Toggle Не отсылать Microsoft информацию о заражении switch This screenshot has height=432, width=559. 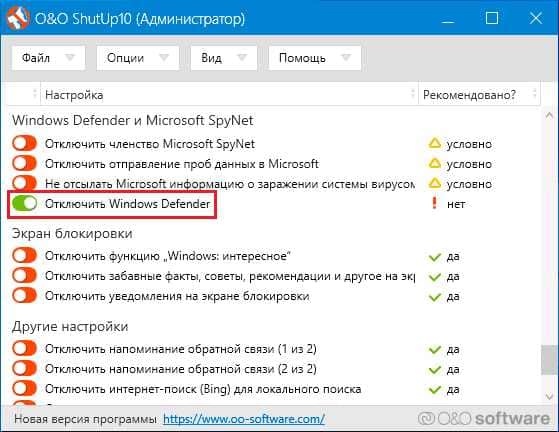coord(24,183)
